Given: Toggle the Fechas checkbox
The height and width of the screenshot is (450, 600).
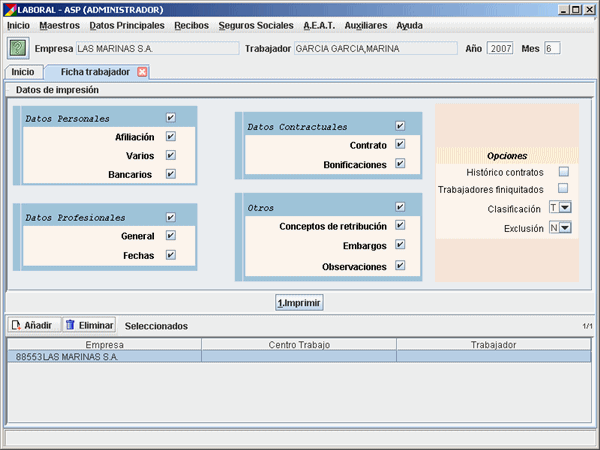Looking at the screenshot, I should 171,255.
